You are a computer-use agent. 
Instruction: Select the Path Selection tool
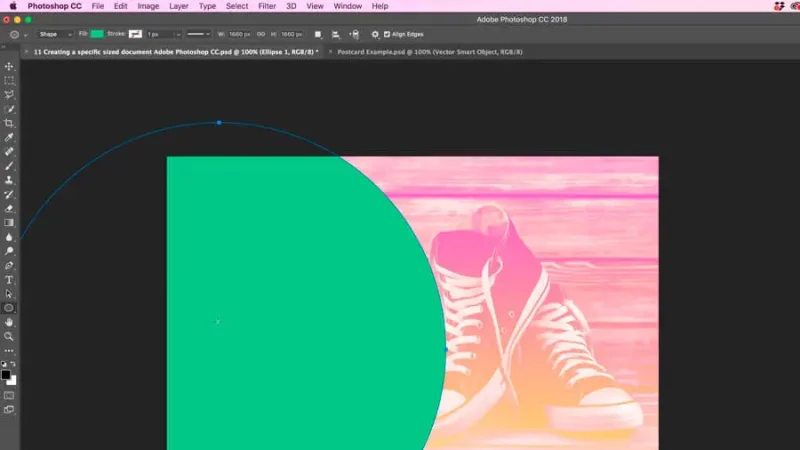9,294
